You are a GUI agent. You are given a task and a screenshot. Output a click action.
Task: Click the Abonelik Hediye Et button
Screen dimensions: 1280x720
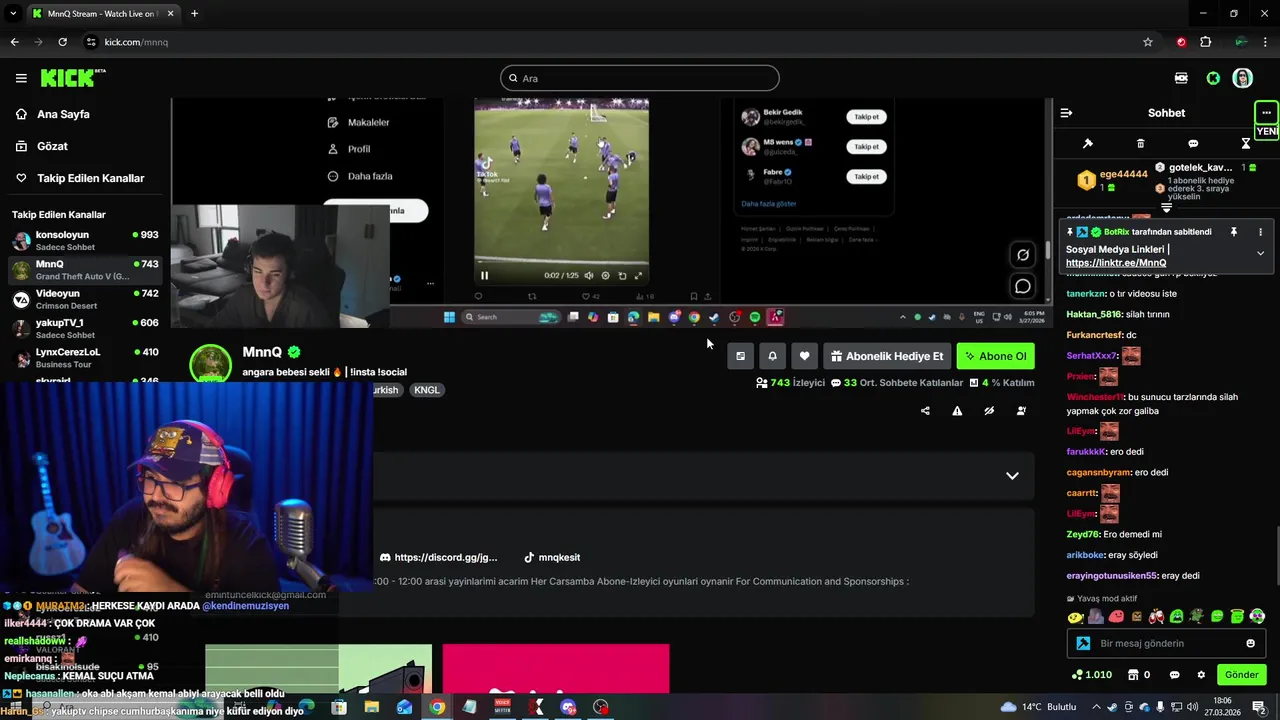point(887,356)
